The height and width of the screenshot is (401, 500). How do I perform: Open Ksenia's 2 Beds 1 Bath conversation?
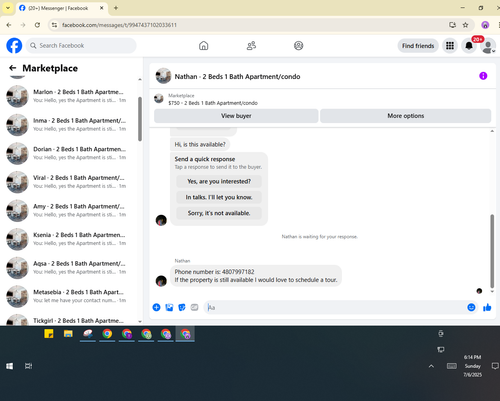click(x=69, y=239)
